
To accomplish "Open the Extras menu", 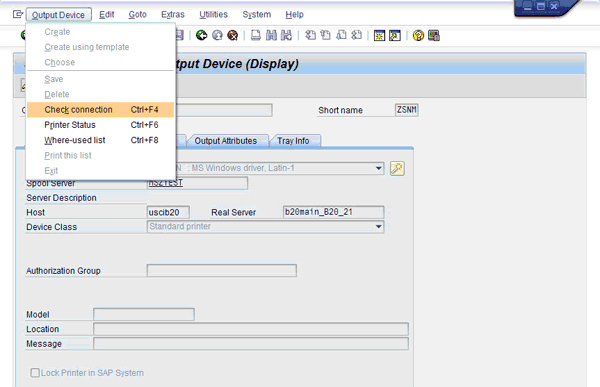I will coord(173,15).
